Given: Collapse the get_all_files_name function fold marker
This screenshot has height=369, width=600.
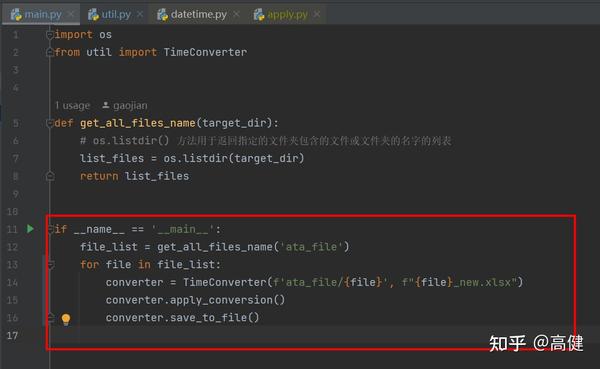Looking at the screenshot, I should pos(49,123).
